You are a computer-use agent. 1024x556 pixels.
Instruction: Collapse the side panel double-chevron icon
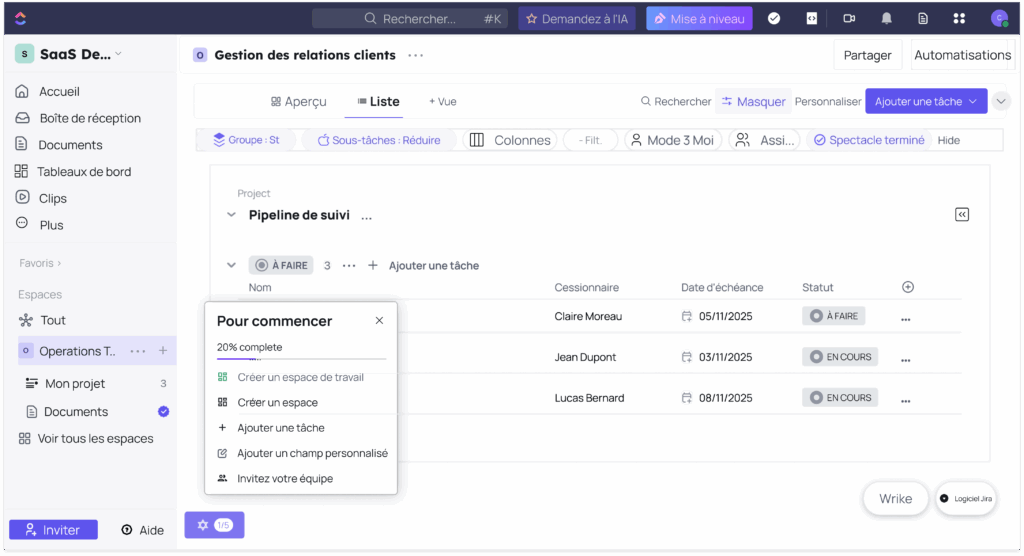coord(961,215)
